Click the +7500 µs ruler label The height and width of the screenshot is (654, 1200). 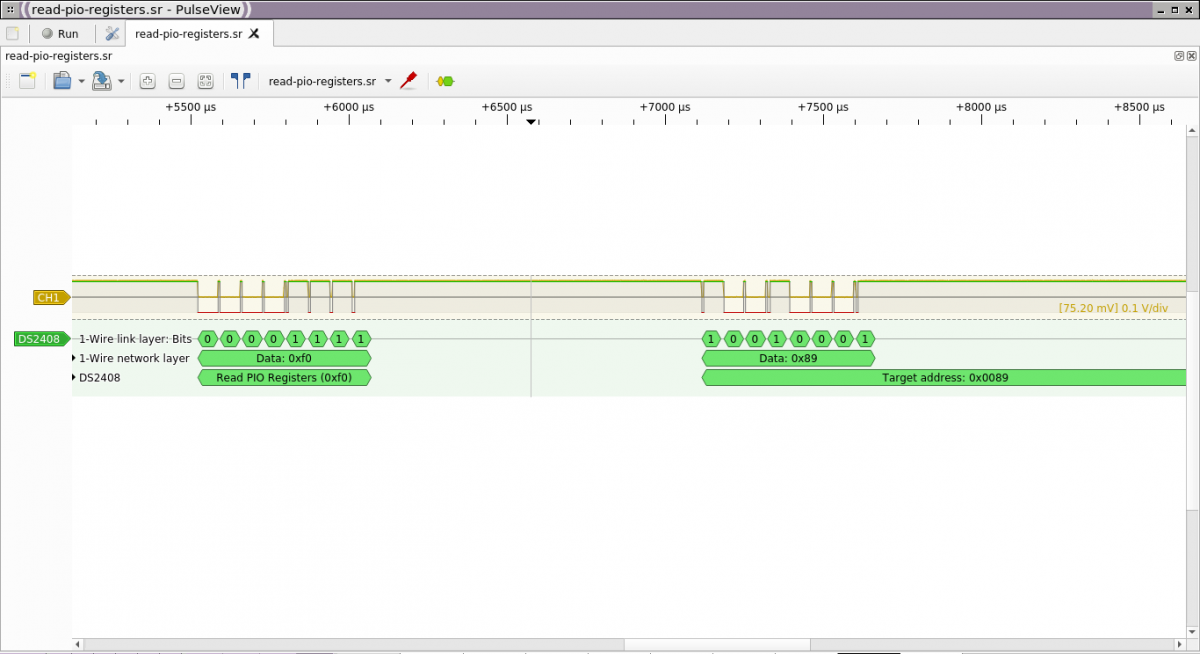pos(823,107)
